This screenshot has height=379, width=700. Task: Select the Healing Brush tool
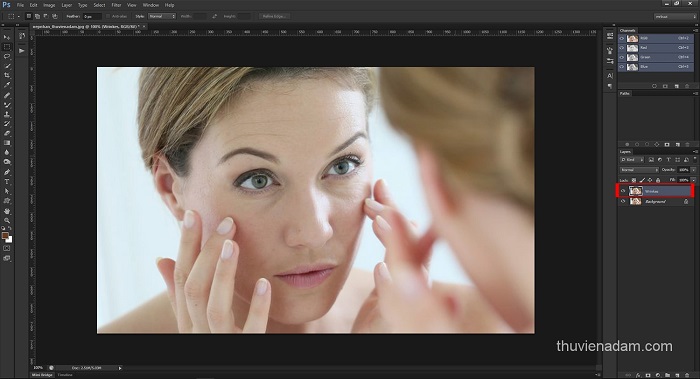click(x=7, y=95)
